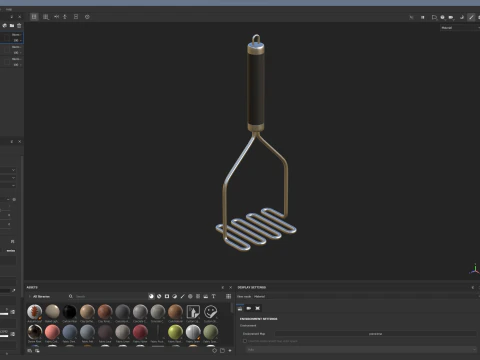Image resolution: width=480 pixels, height=360 pixels.
Task: Filter assets by the half-shaded filters icon
Action: click(175, 296)
